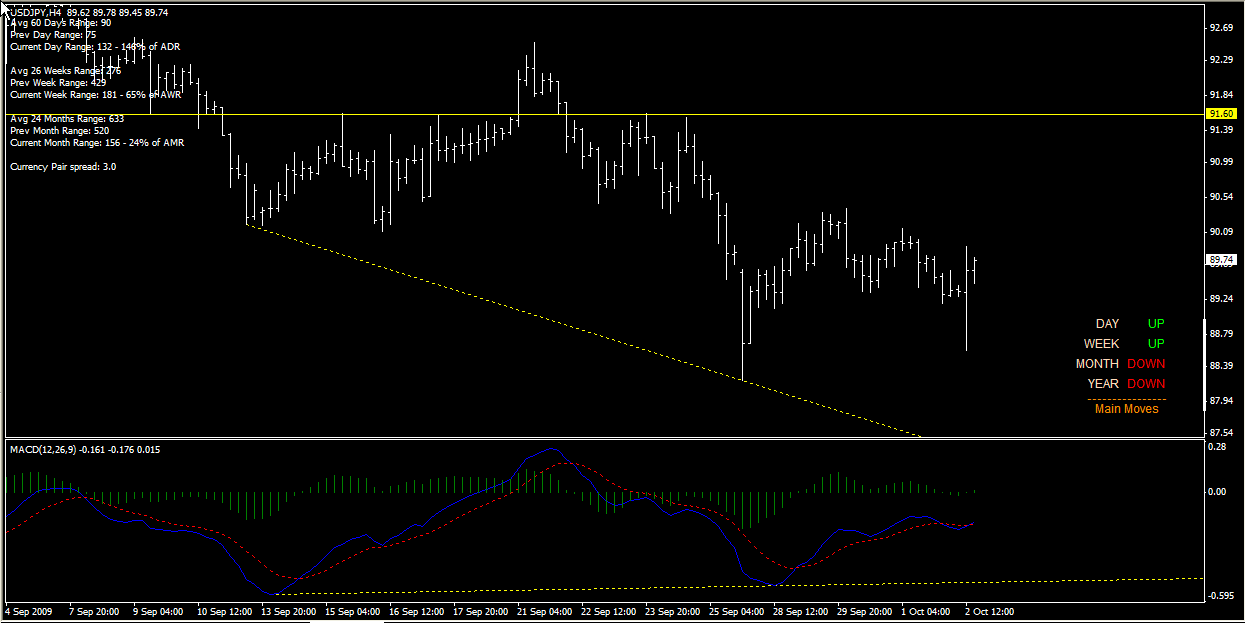The height and width of the screenshot is (623, 1245).
Task: Click the 90.54 price scale value
Action: [x=1220, y=198]
